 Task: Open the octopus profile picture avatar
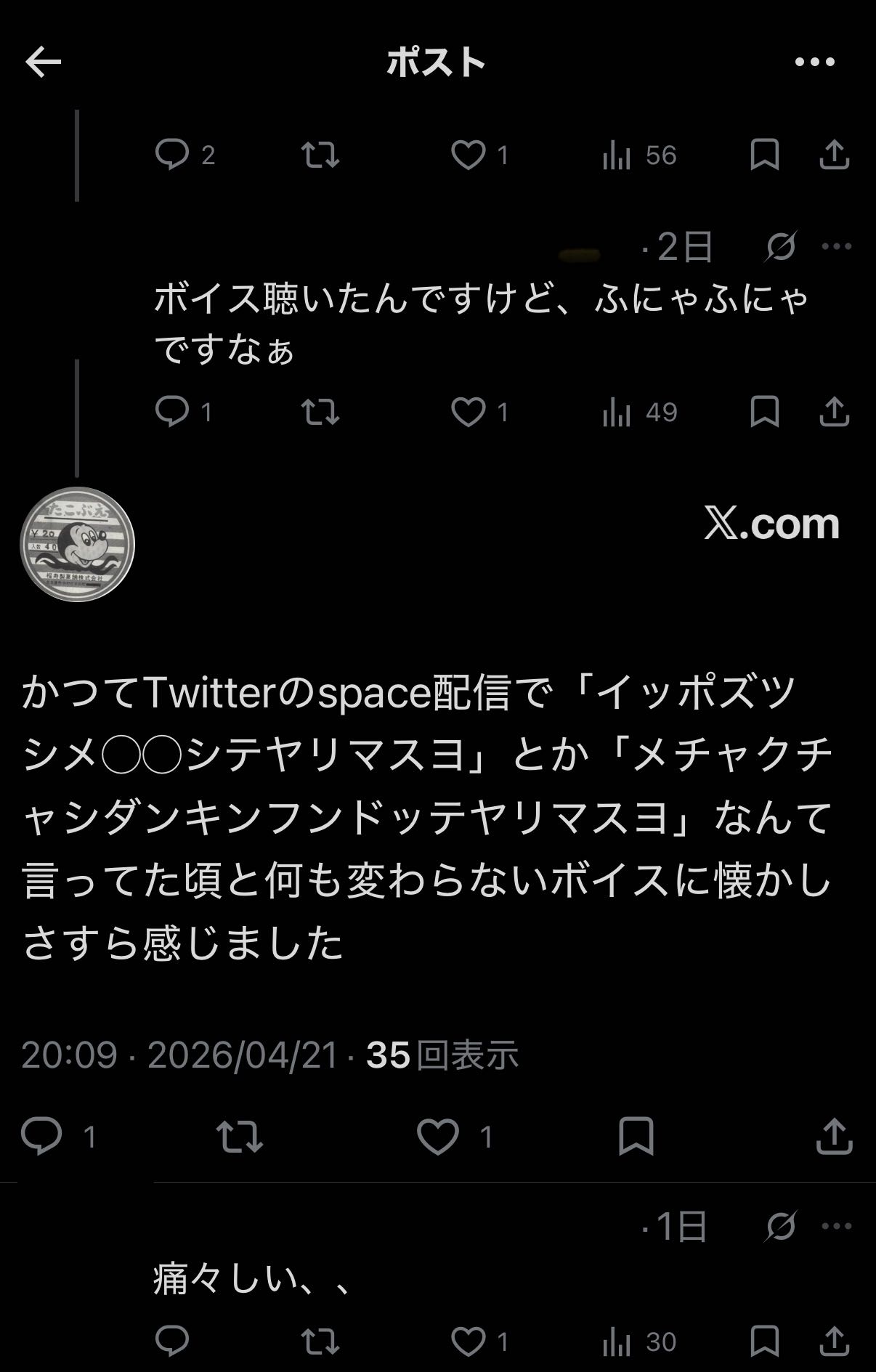[77, 545]
